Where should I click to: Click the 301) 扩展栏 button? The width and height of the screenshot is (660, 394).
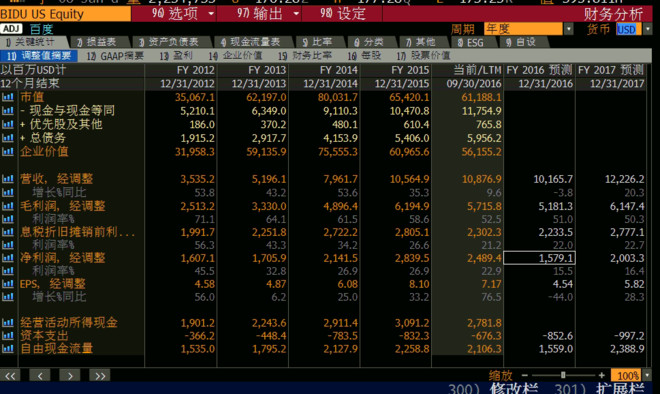click(600, 388)
